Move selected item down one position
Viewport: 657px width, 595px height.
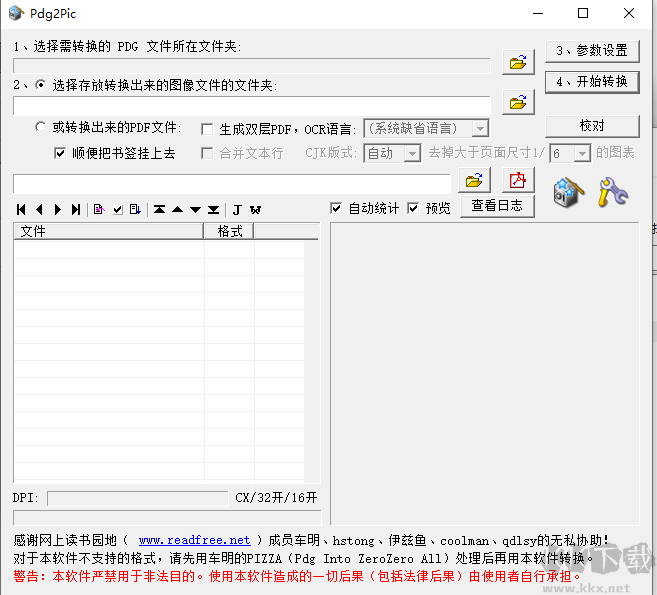pos(195,210)
